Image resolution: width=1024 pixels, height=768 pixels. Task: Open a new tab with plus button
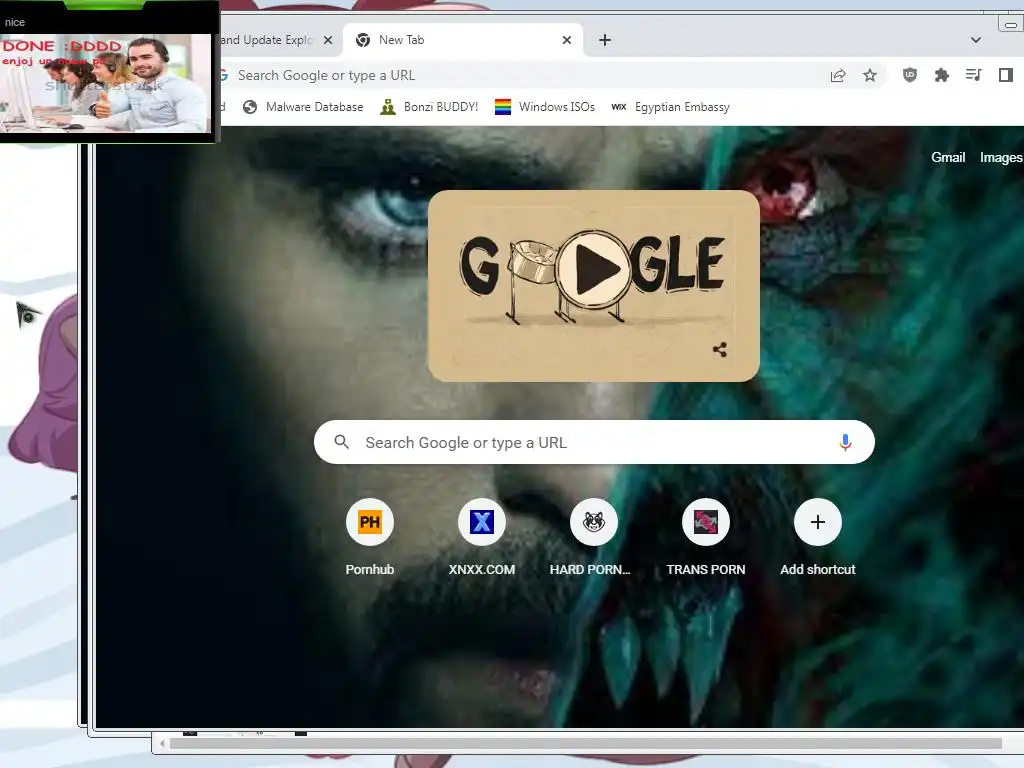[x=605, y=40]
